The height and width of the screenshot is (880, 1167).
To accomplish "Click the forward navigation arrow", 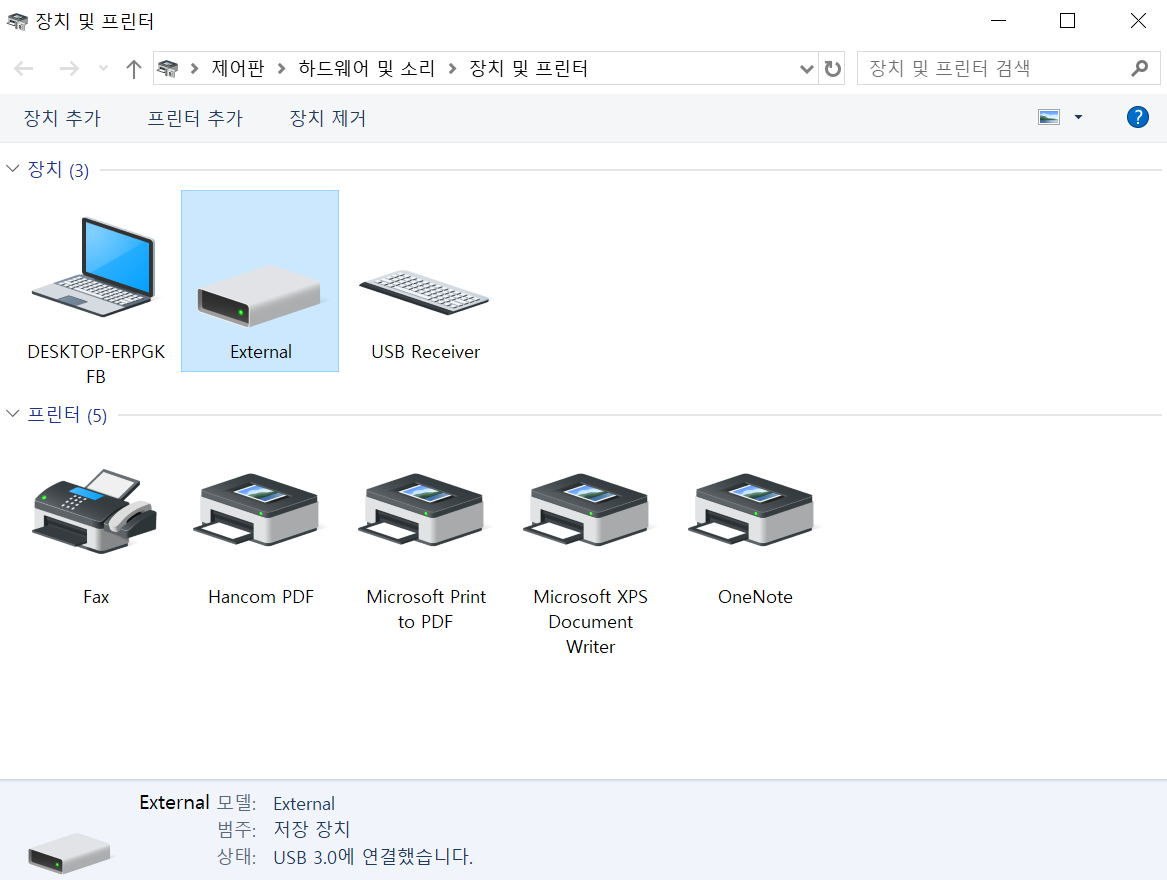I will click(x=68, y=69).
